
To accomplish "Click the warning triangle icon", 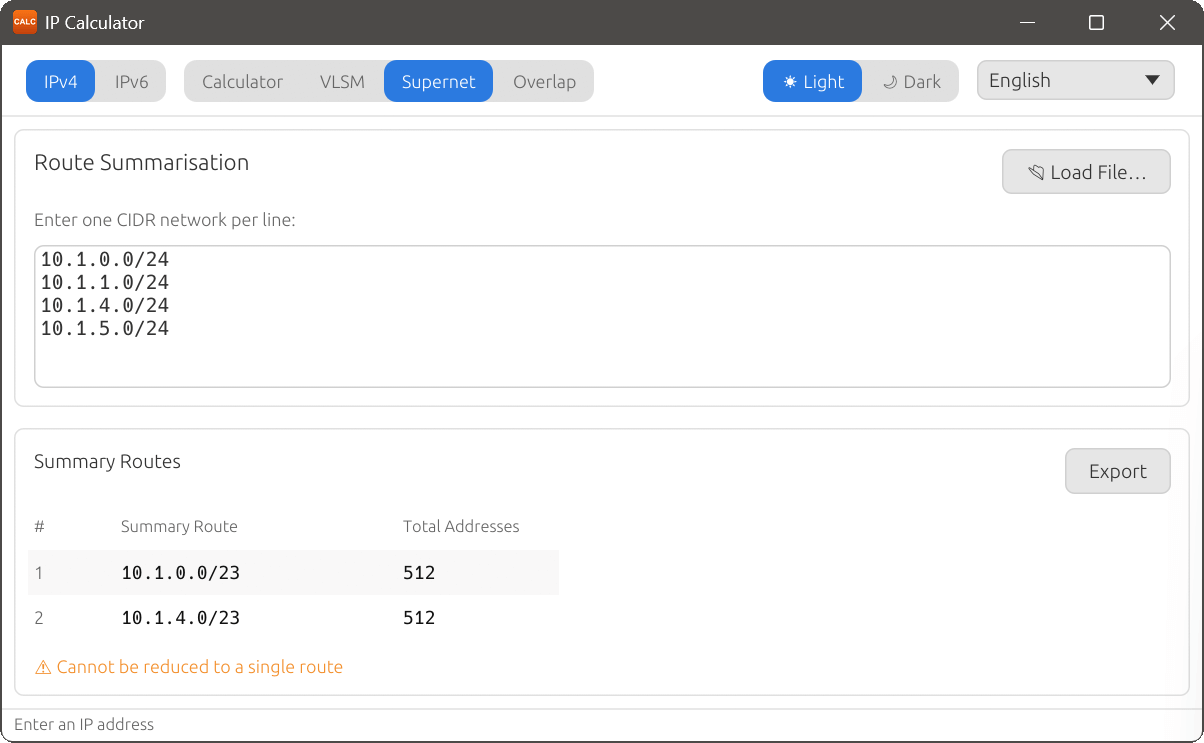I will pyautogui.click(x=43, y=667).
